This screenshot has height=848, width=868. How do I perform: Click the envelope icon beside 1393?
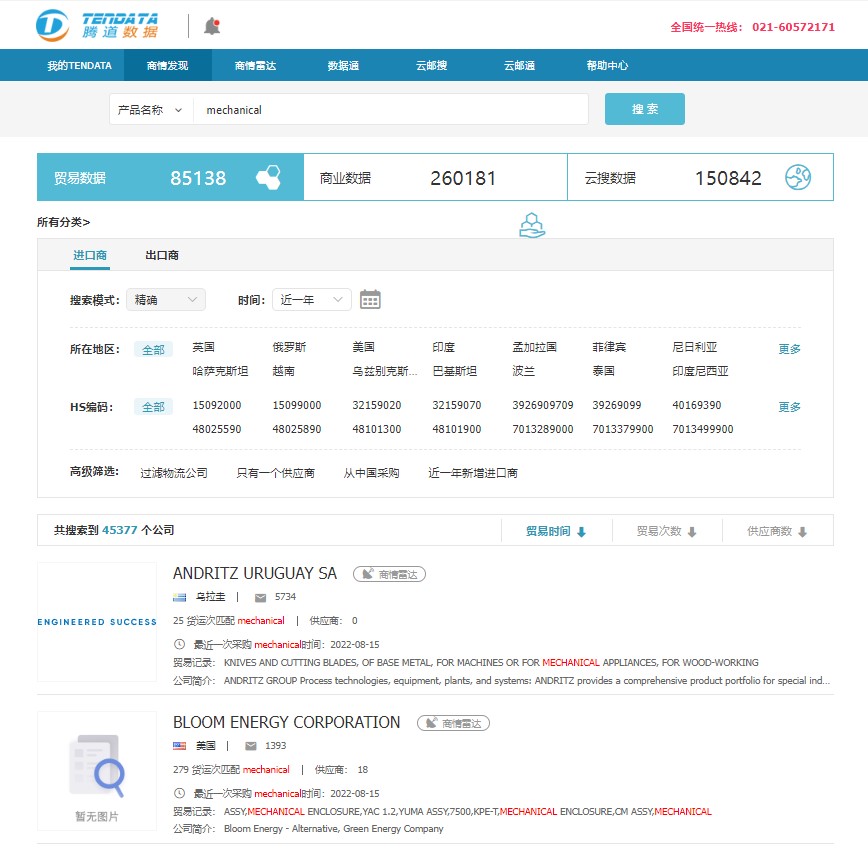(251, 746)
